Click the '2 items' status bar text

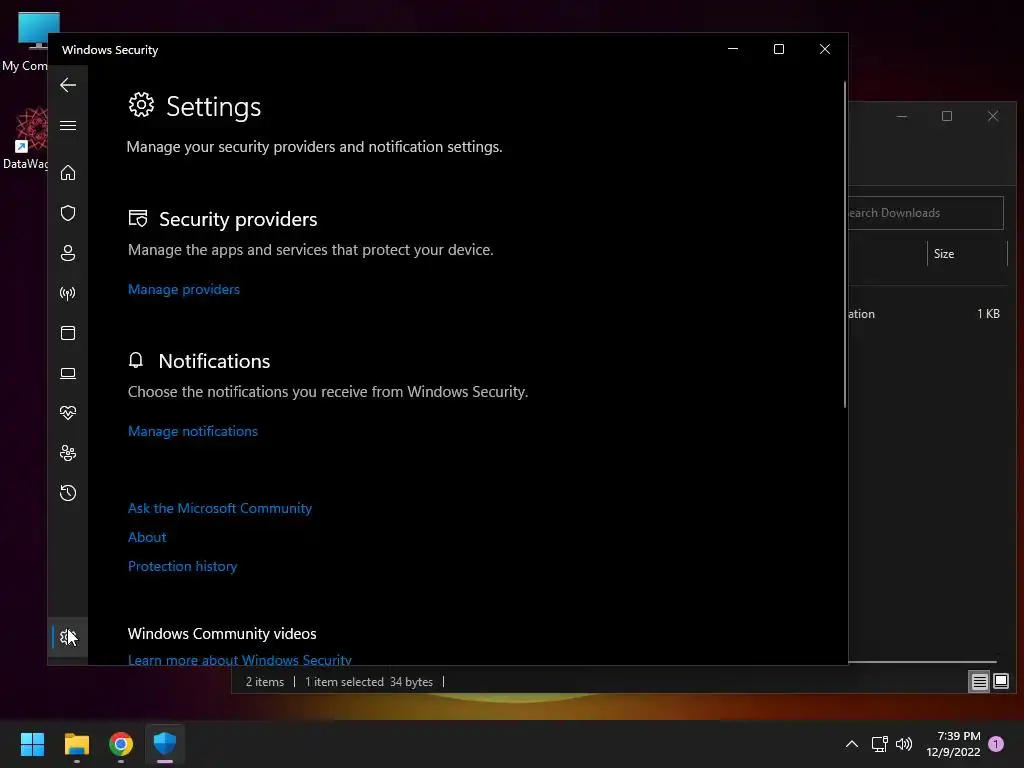pos(264,682)
